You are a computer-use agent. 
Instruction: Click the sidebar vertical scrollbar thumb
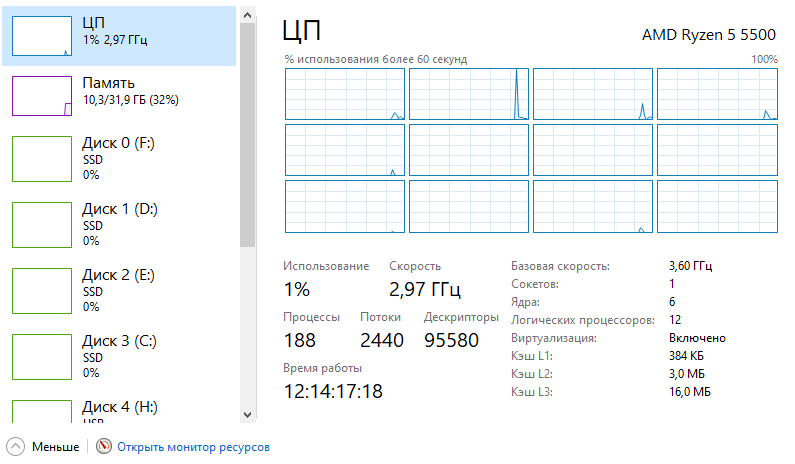pos(247,130)
